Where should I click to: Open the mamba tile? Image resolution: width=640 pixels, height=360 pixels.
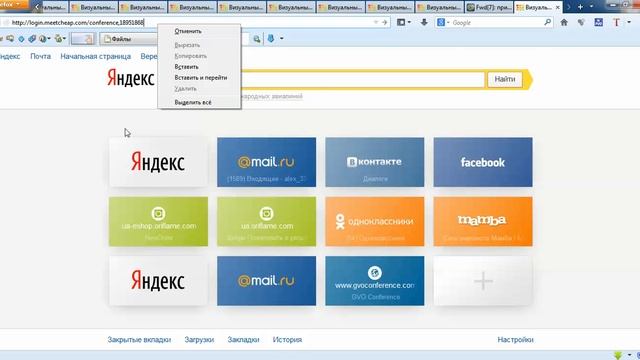point(483,221)
